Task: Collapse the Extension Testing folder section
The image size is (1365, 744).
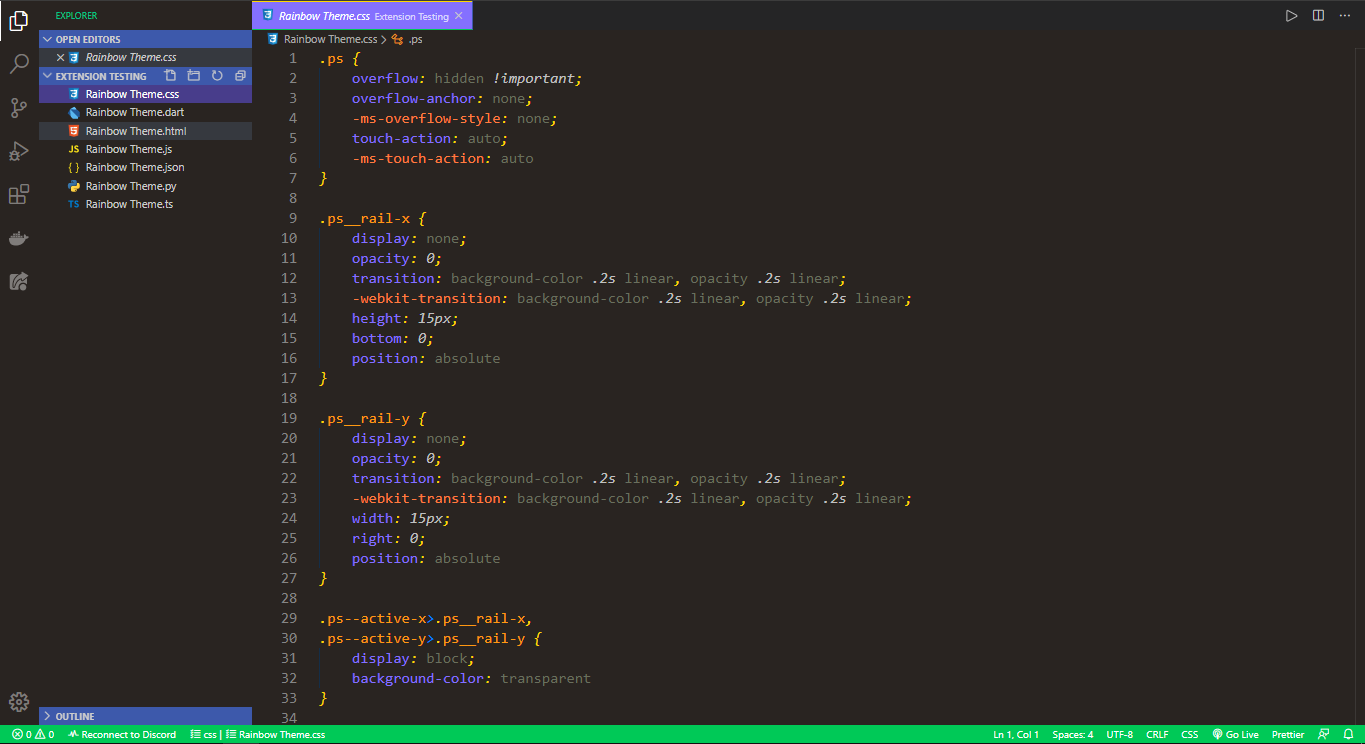Action: [x=100, y=76]
